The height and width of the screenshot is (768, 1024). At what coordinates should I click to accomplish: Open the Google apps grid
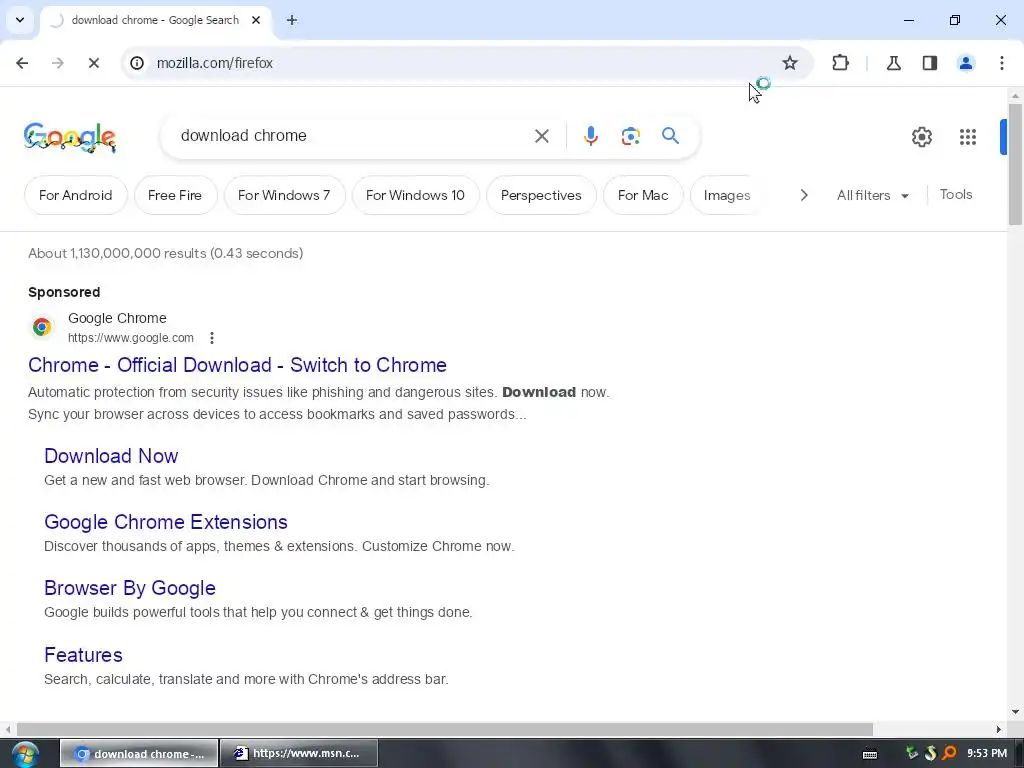pos(968,136)
